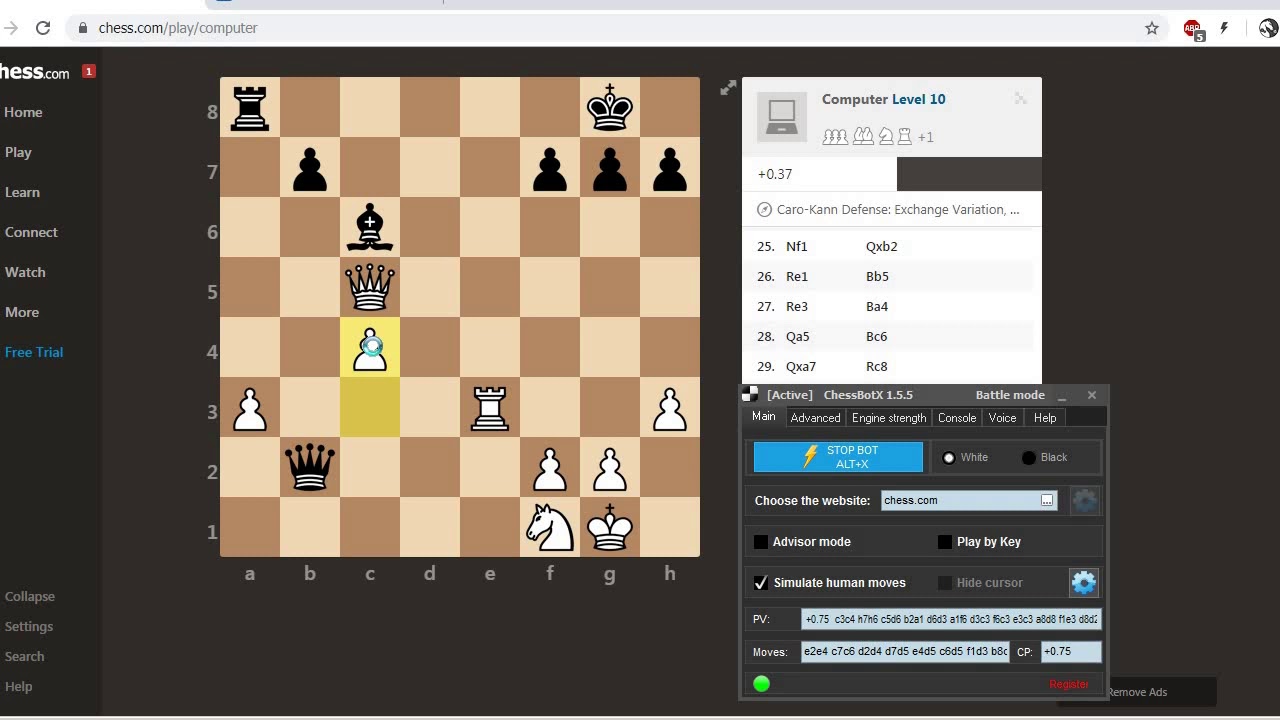Open the website chooser ellipsis button
The image size is (1280, 720).
[1047, 500]
